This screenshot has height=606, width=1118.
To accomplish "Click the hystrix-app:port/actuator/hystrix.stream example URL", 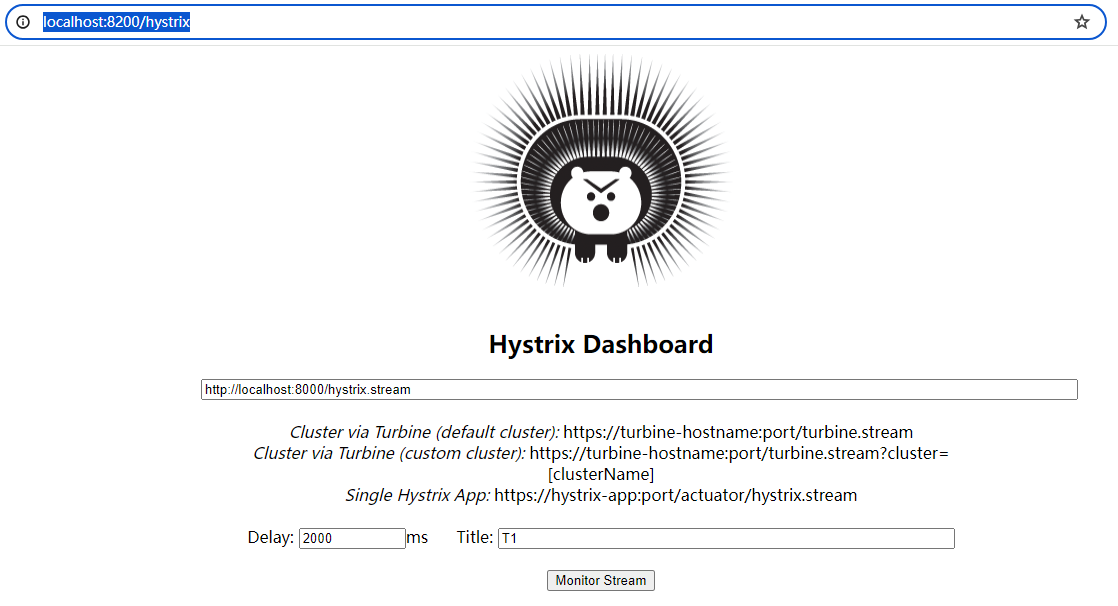I will click(x=675, y=495).
